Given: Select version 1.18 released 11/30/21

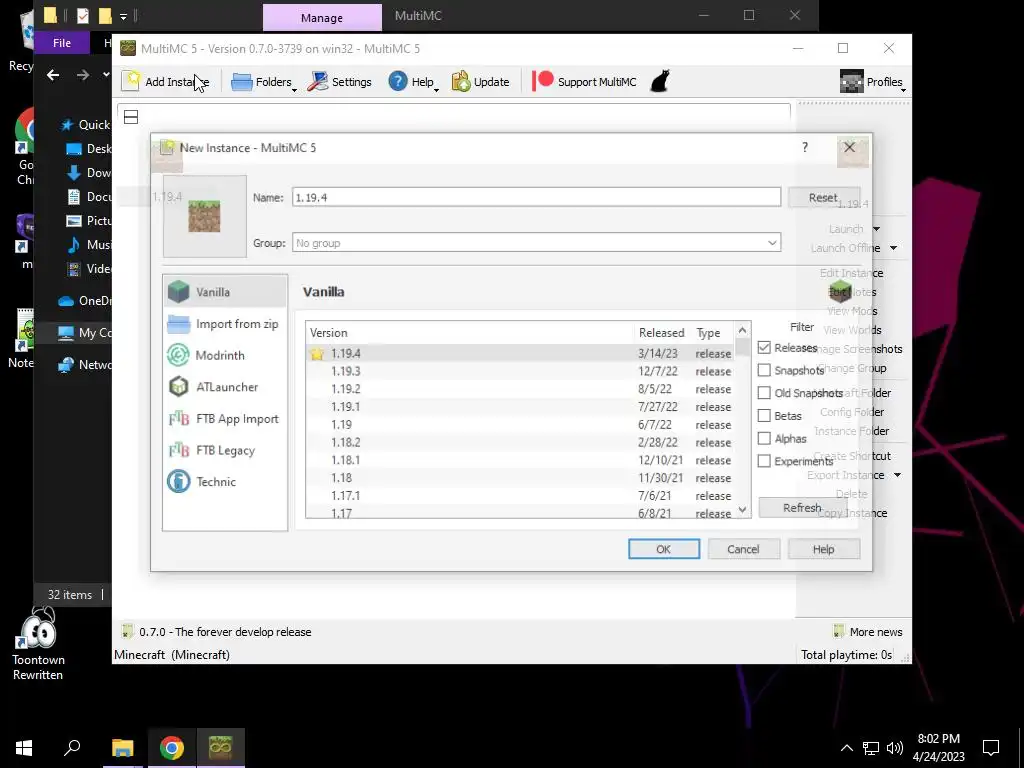Looking at the screenshot, I should pos(520,477).
